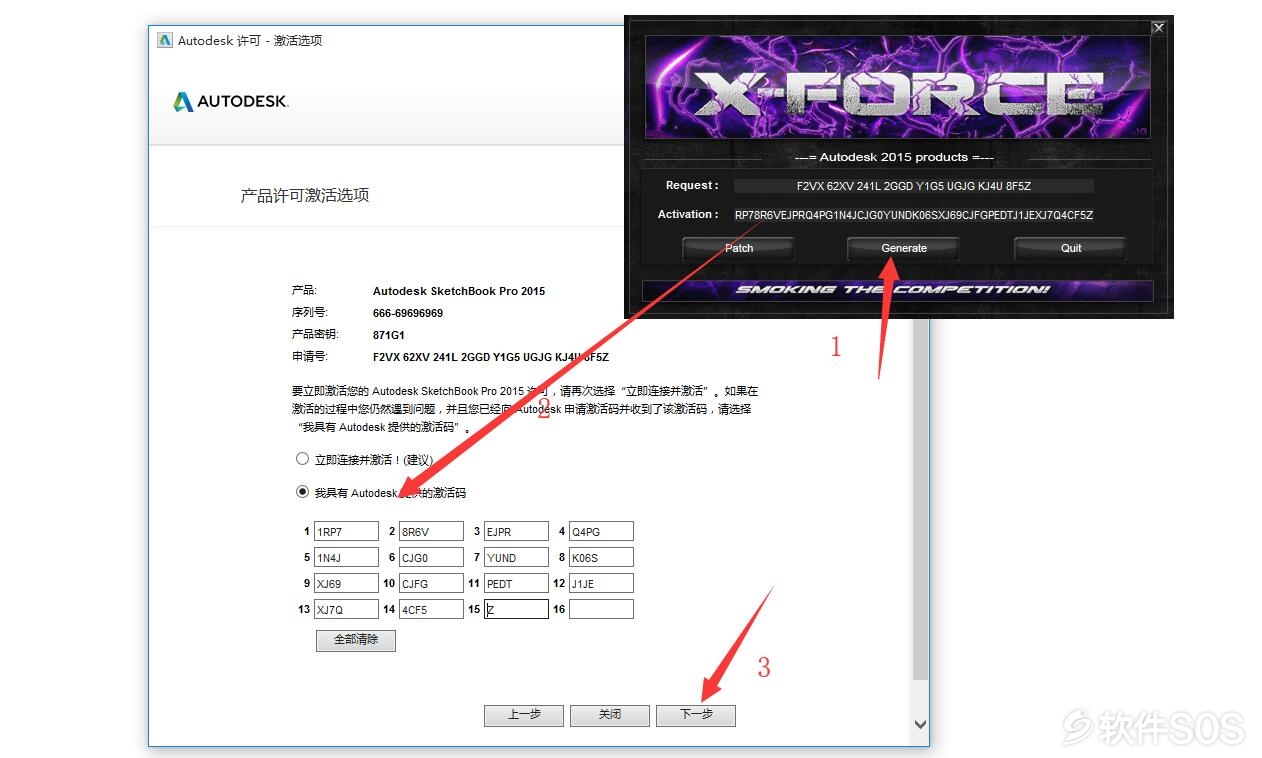Click the product name Autodesk SketchBook Pro 2015
This screenshot has height=758, width=1262.
pyautogui.click(x=459, y=291)
